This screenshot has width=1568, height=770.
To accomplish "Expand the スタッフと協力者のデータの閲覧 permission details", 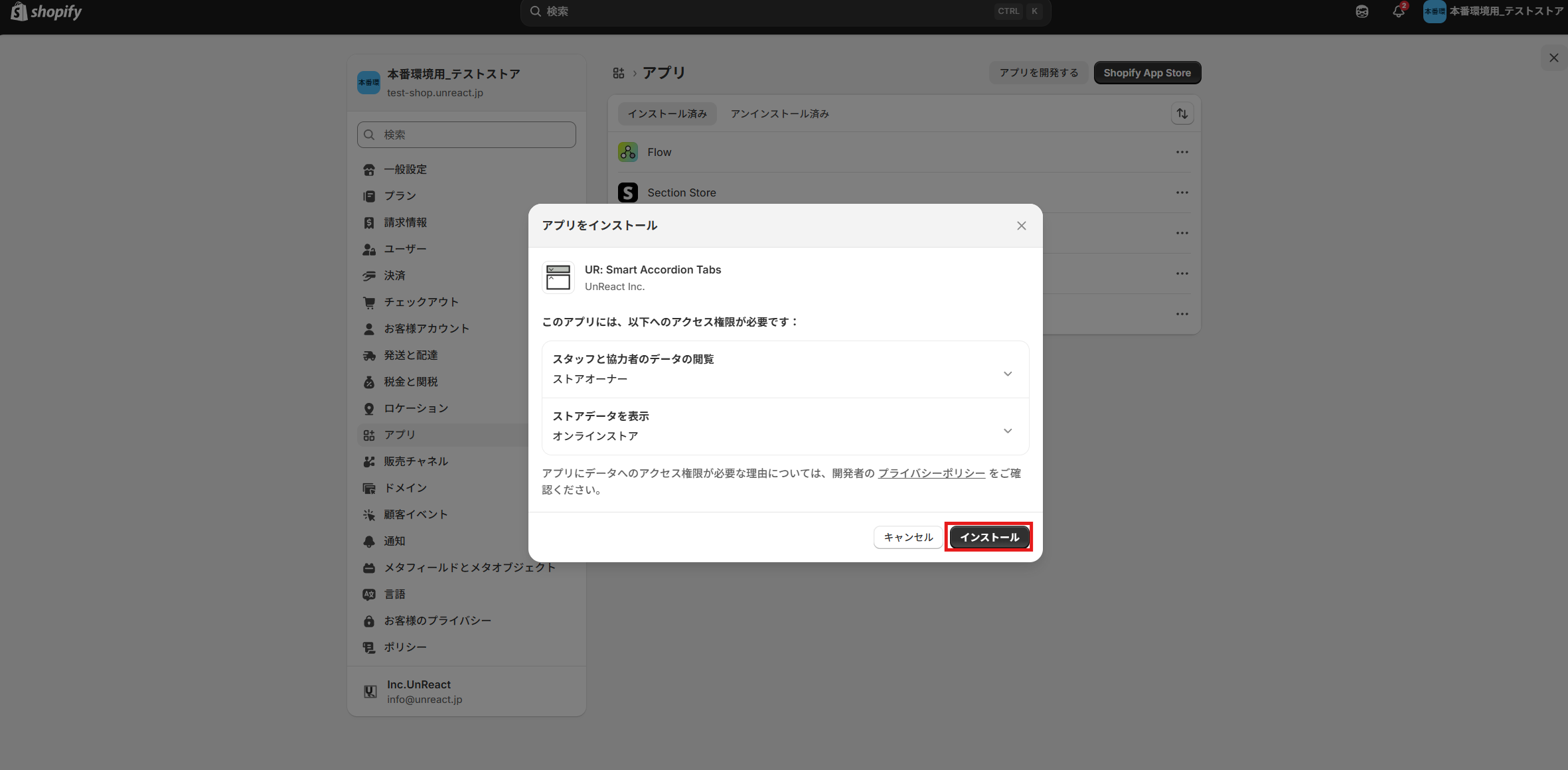I will click(1008, 374).
